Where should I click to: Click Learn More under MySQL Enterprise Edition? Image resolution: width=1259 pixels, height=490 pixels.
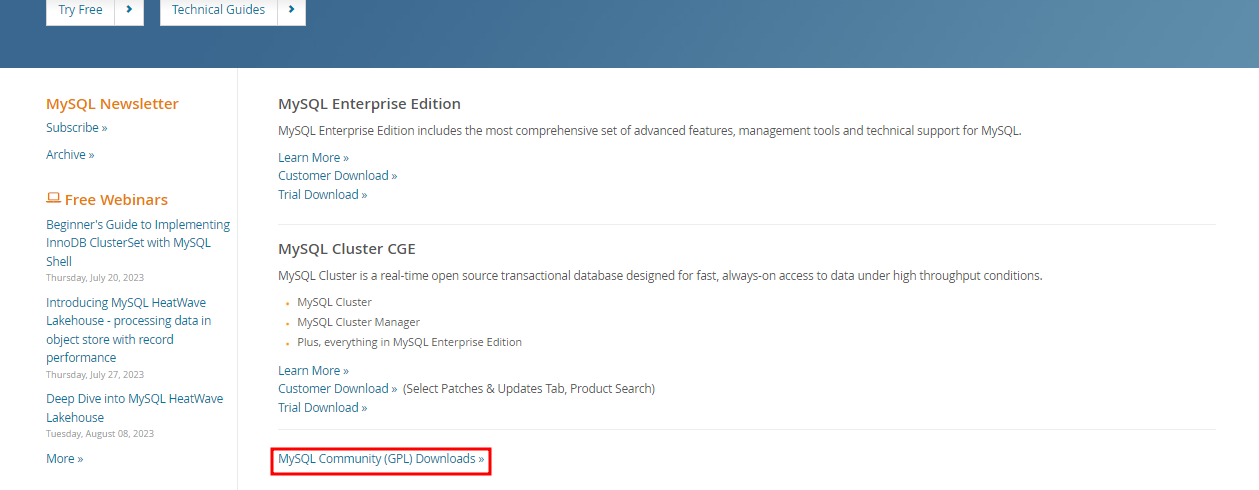click(313, 158)
